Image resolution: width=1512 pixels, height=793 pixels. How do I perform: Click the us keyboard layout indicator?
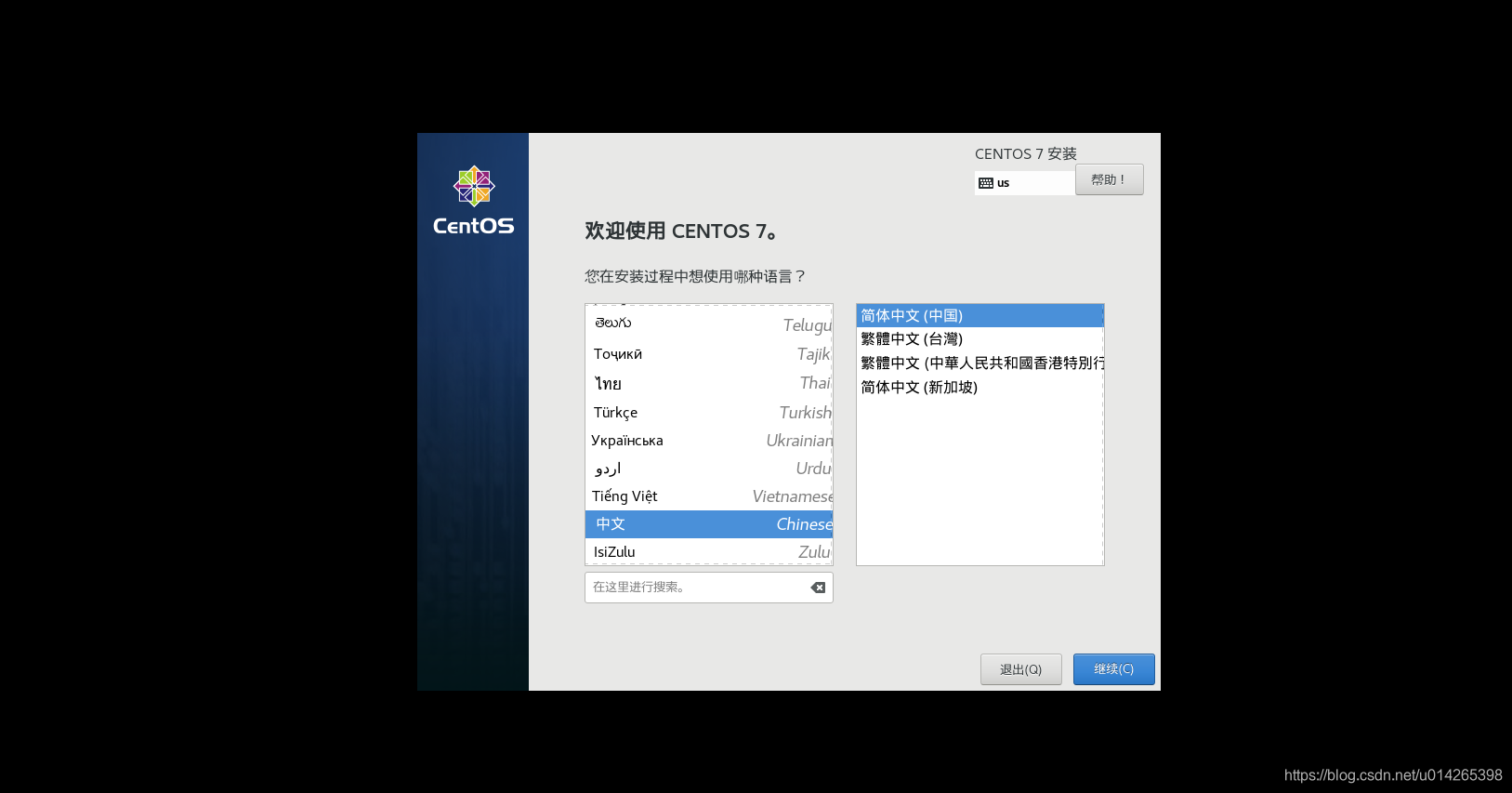pyautogui.click(x=1024, y=183)
